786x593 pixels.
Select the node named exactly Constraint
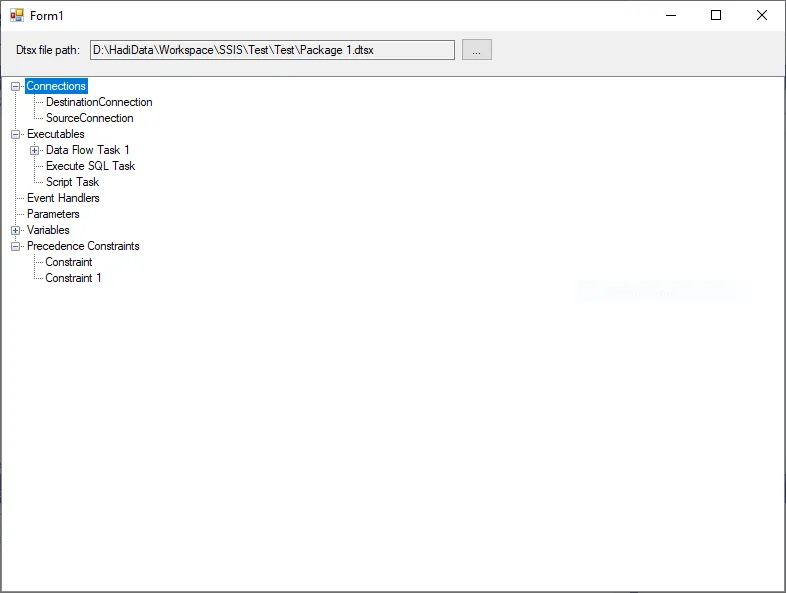69,263
